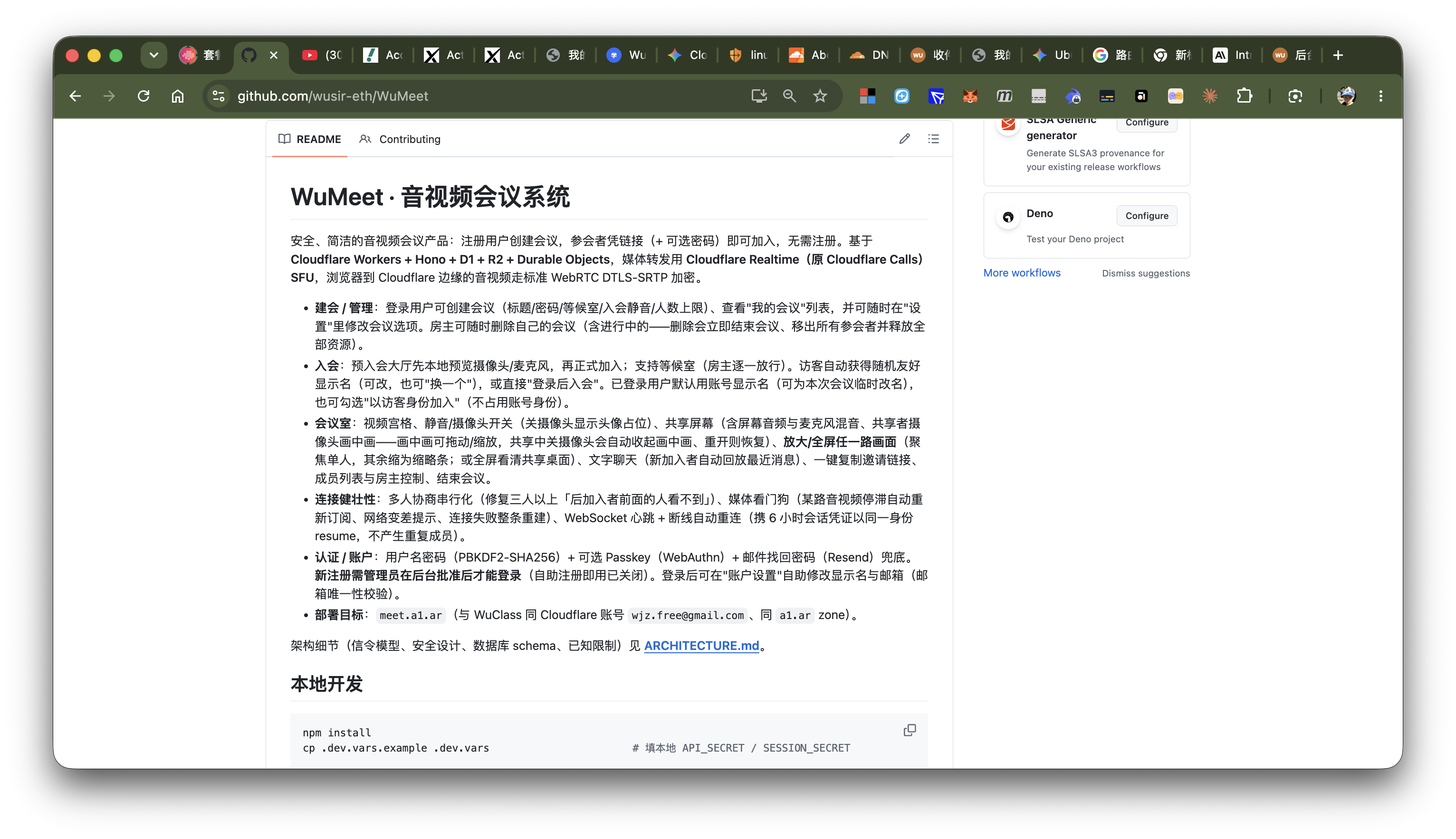The height and width of the screenshot is (839, 1456).
Task: Configure the SLSA Generic generator workflow
Action: click(x=1147, y=123)
